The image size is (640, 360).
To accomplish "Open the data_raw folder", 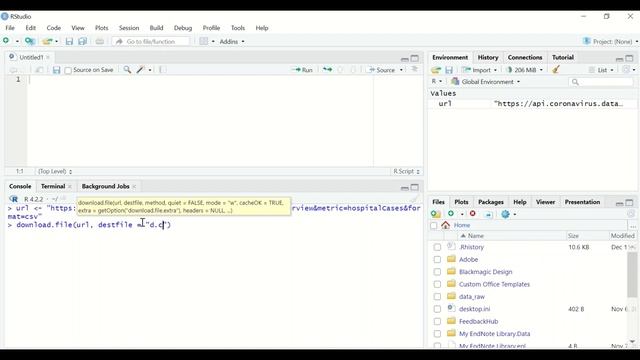I will (x=472, y=296).
